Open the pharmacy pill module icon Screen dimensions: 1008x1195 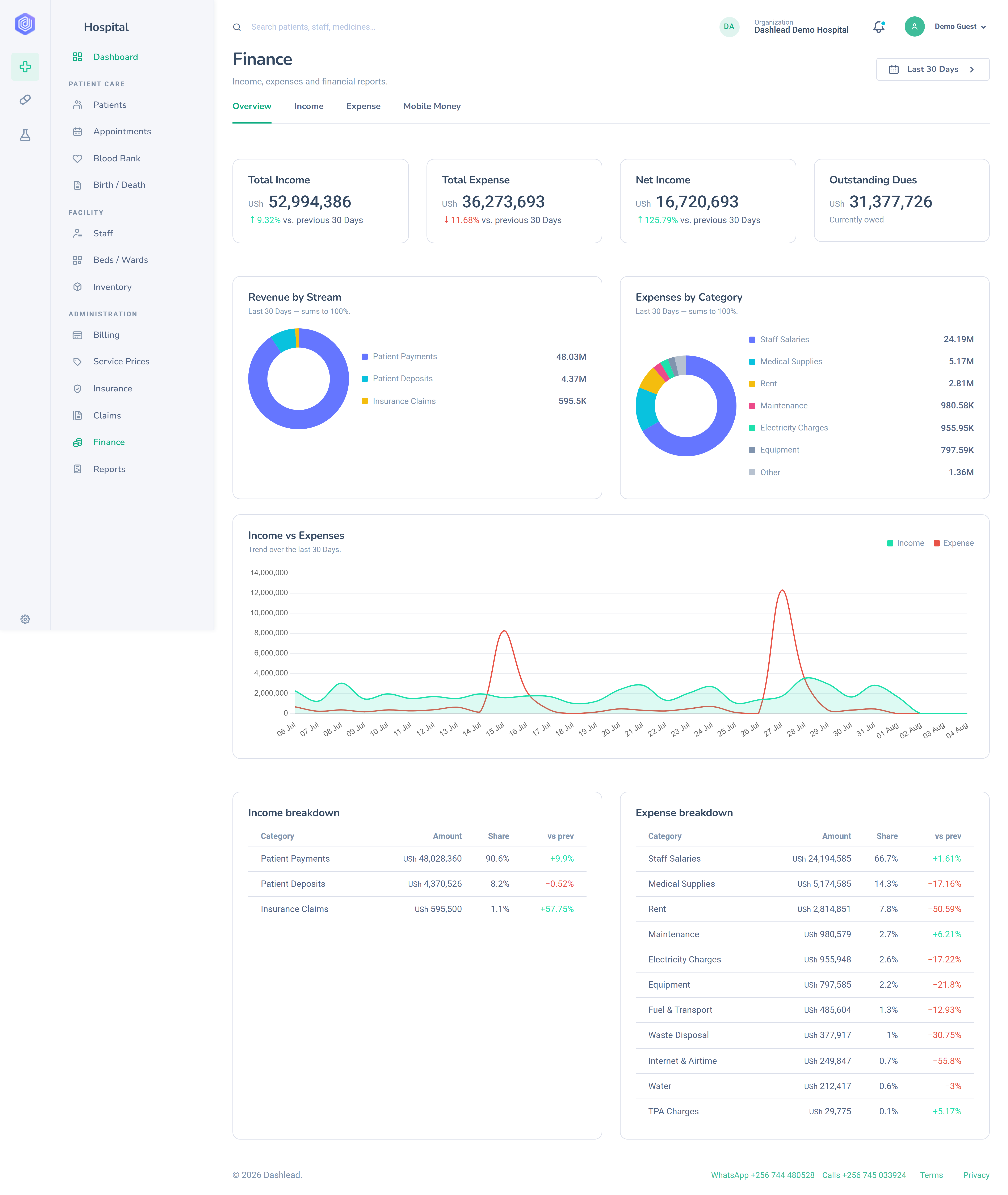coord(25,100)
